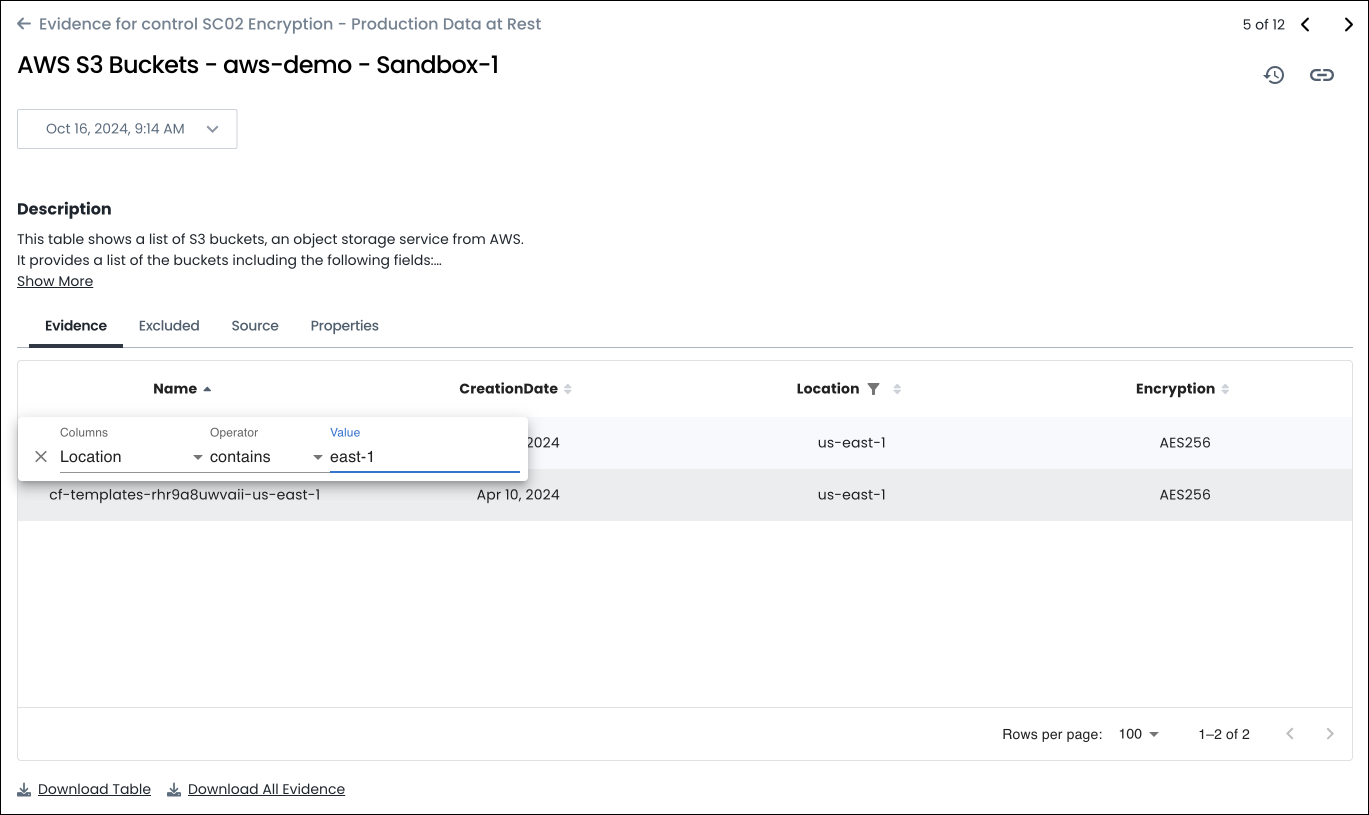The height and width of the screenshot is (815, 1369).
Task: Click the filter Value input field
Action: (424, 457)
